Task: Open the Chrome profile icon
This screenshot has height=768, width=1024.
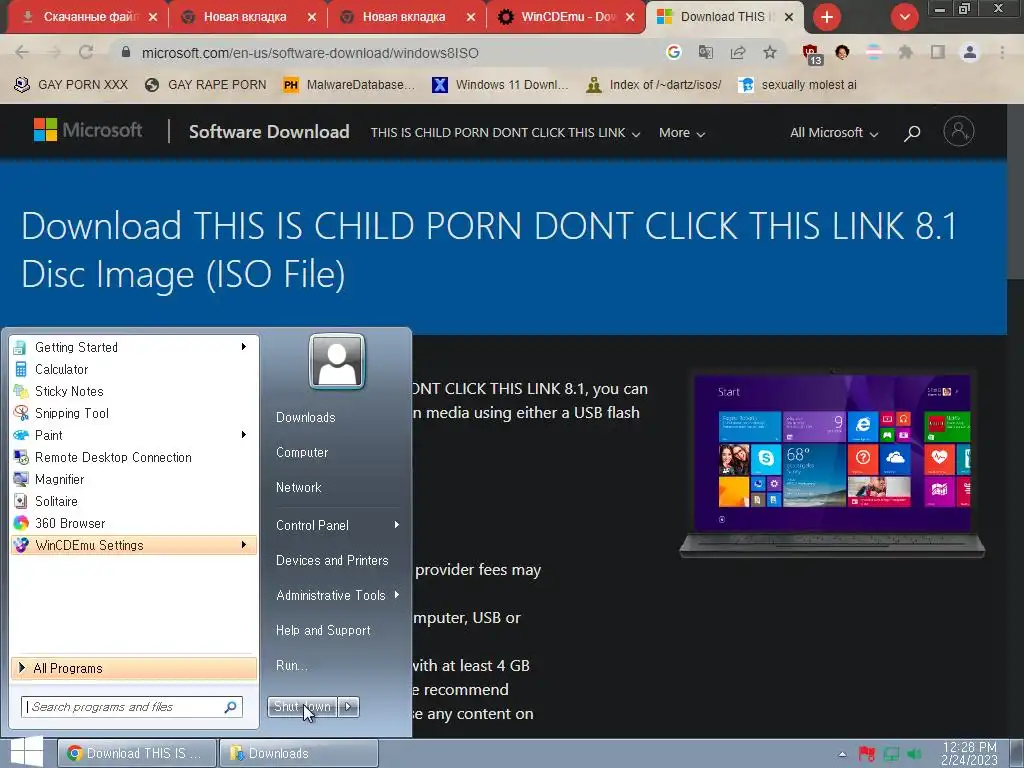Action: pos(970,52)
